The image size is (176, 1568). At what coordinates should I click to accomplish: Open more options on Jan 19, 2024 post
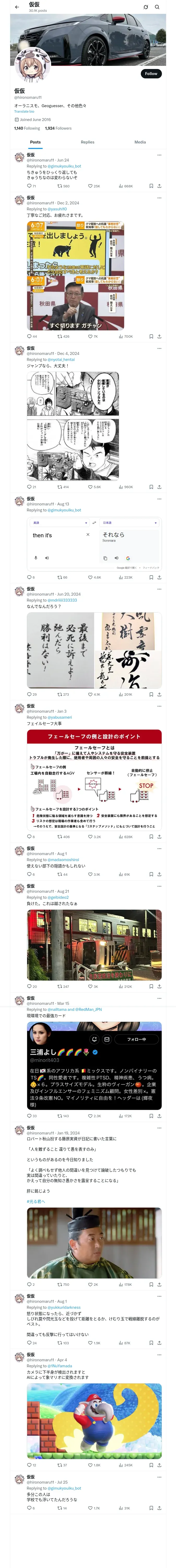pyautogui.click(x=160, y=1127)
